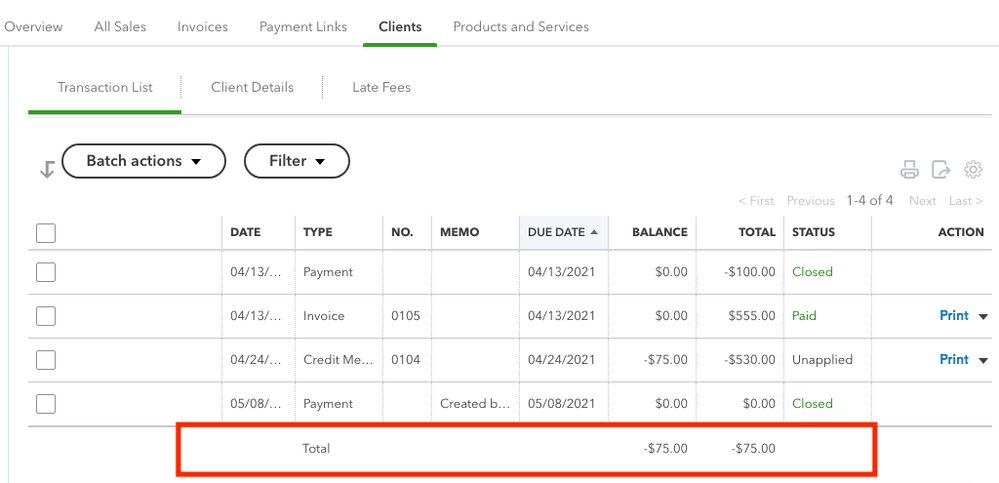
Task: Check the box for Invoice 0105 row
Action: [46, 316]
